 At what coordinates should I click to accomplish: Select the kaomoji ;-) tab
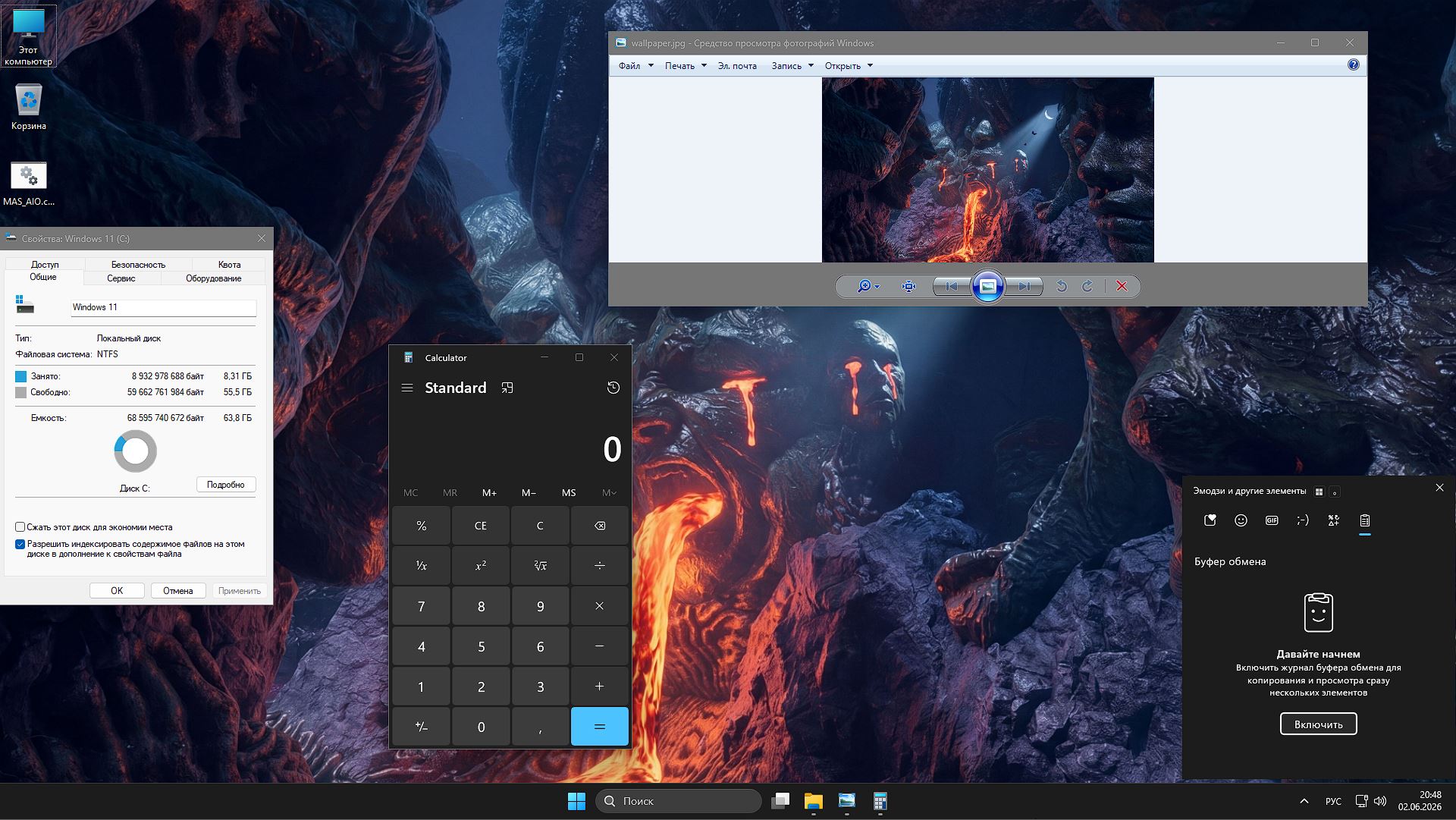tap(1303, 520)
